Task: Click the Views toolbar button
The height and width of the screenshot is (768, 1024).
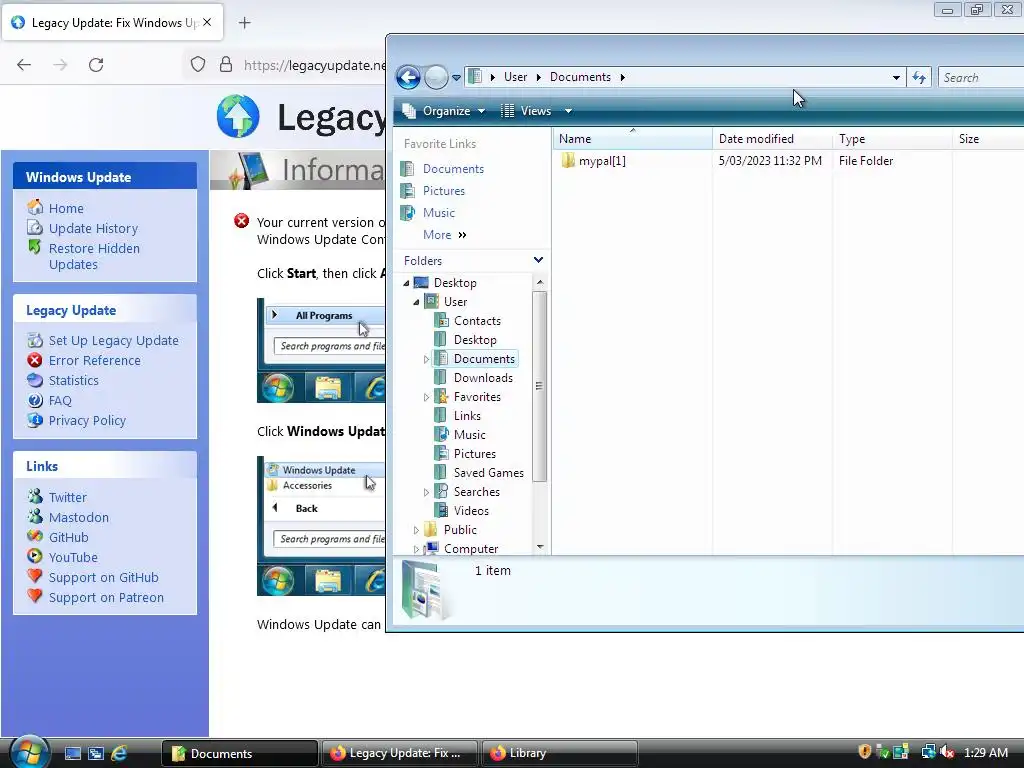Action: click(x=527, y=111)
